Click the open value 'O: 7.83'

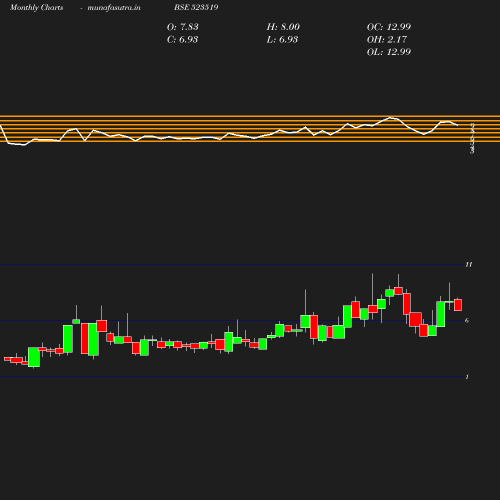click(182, 27)
